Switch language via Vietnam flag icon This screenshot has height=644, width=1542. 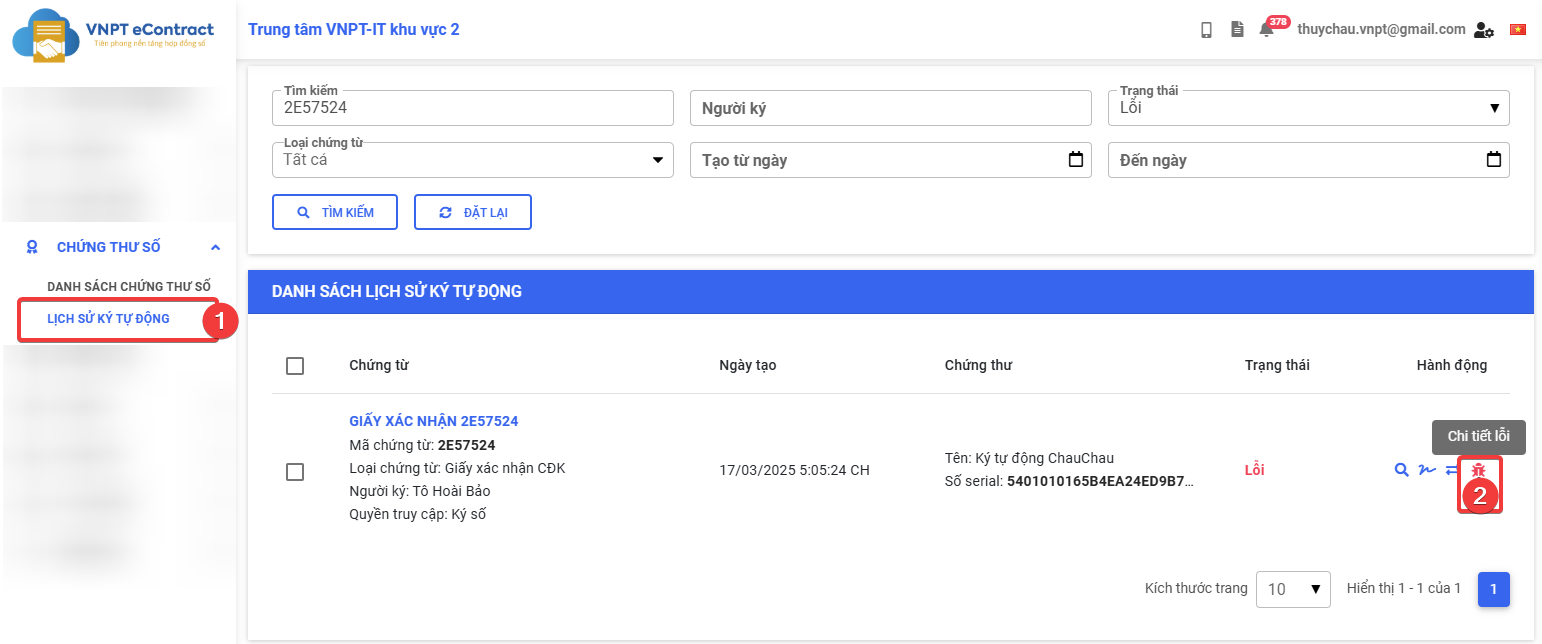(x=1518, y=30)
